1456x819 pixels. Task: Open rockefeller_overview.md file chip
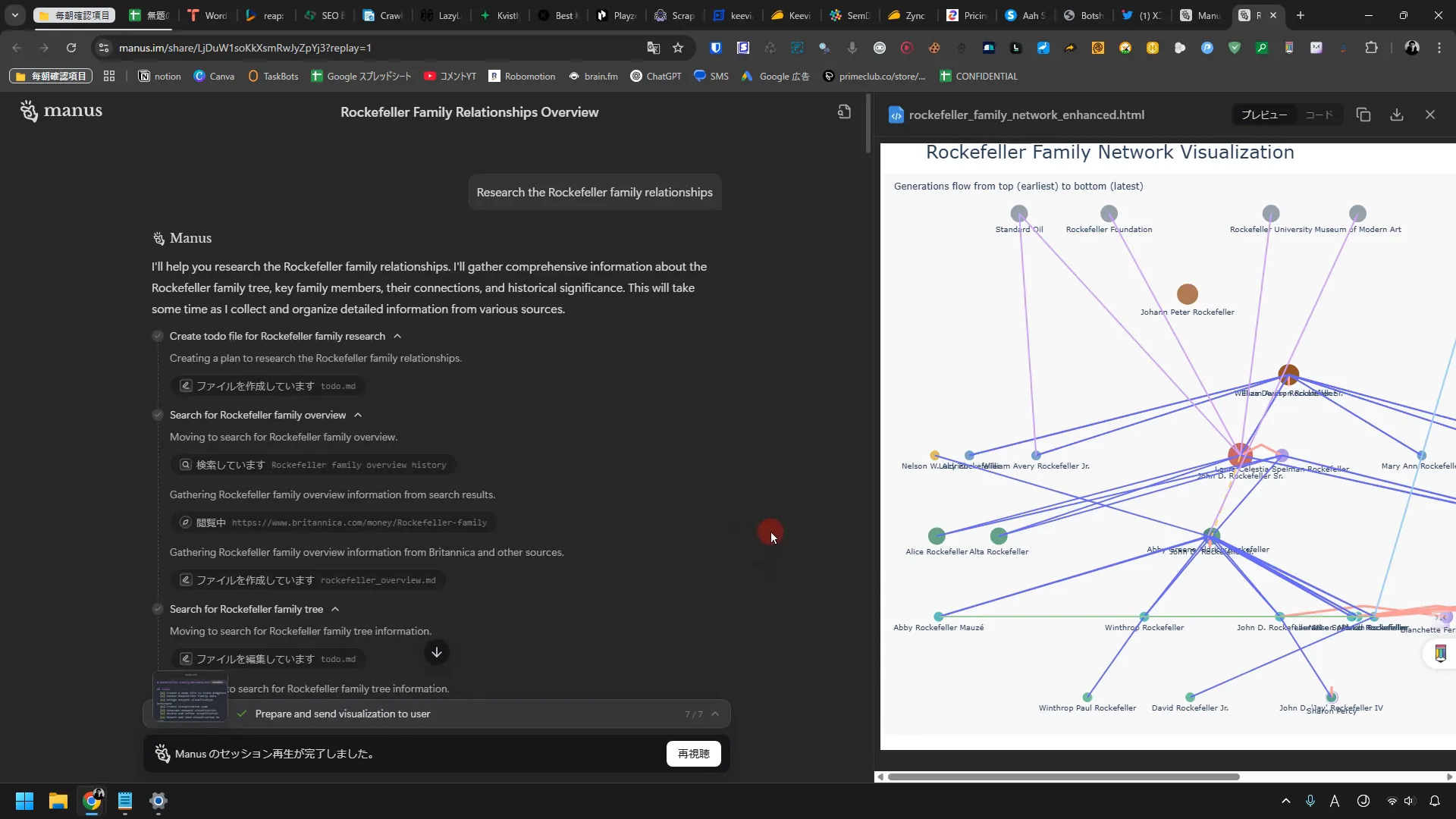point(308,580)
